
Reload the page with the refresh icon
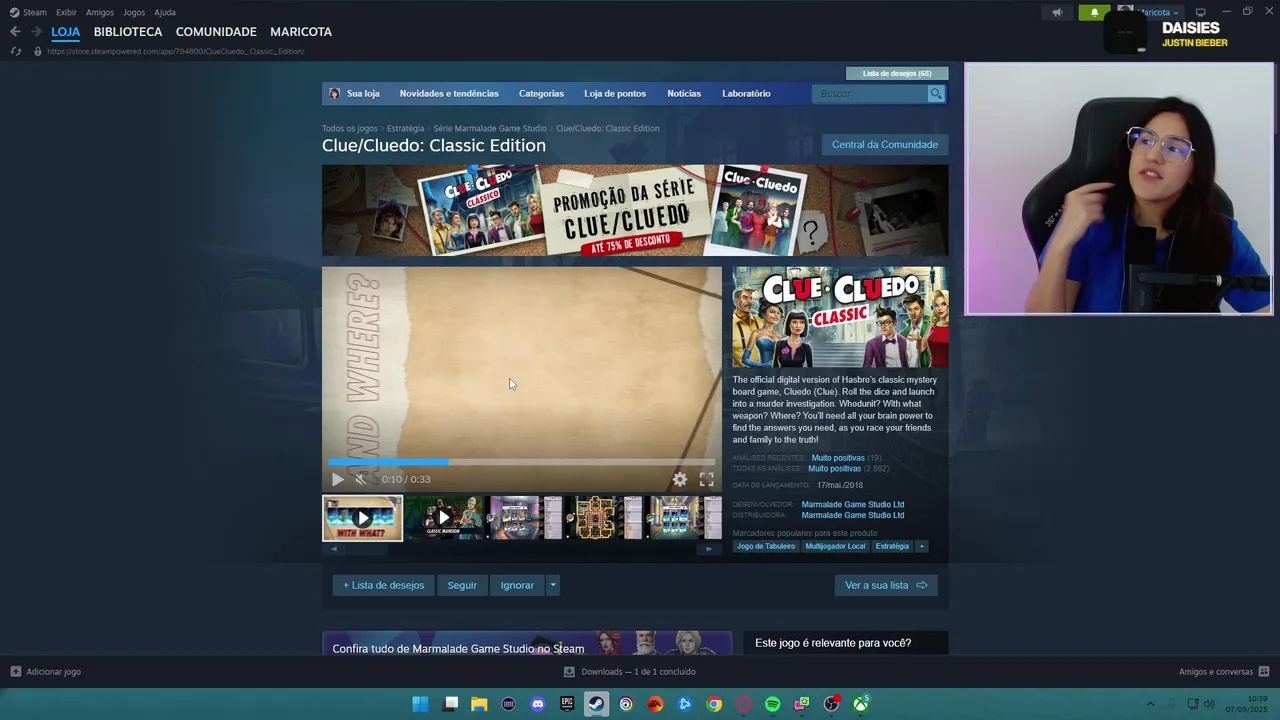tap(15, 51)
